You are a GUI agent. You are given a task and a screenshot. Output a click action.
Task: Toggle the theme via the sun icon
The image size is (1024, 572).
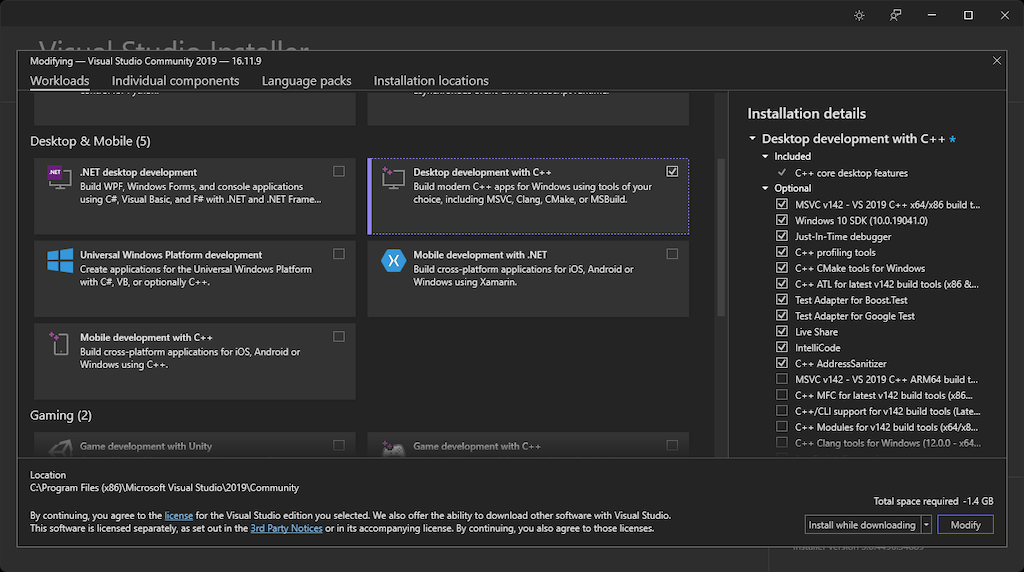pyautogui.click(x=859, y=15)
